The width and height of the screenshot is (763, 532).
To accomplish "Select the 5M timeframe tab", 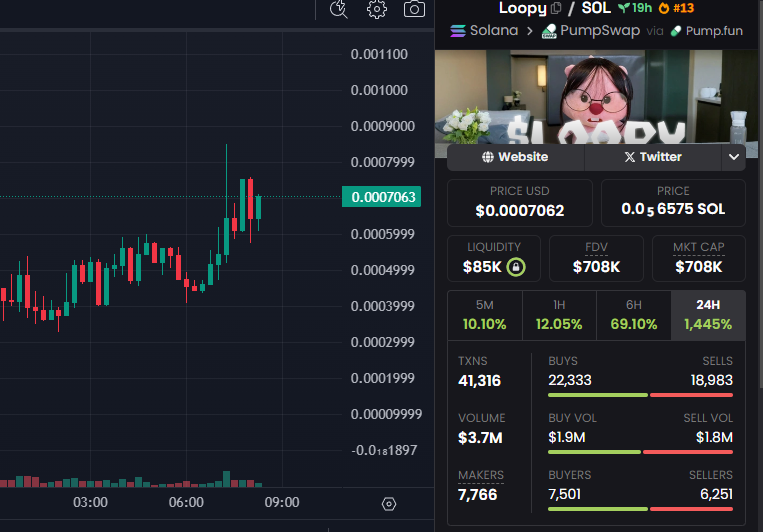I will pos(485,315).
